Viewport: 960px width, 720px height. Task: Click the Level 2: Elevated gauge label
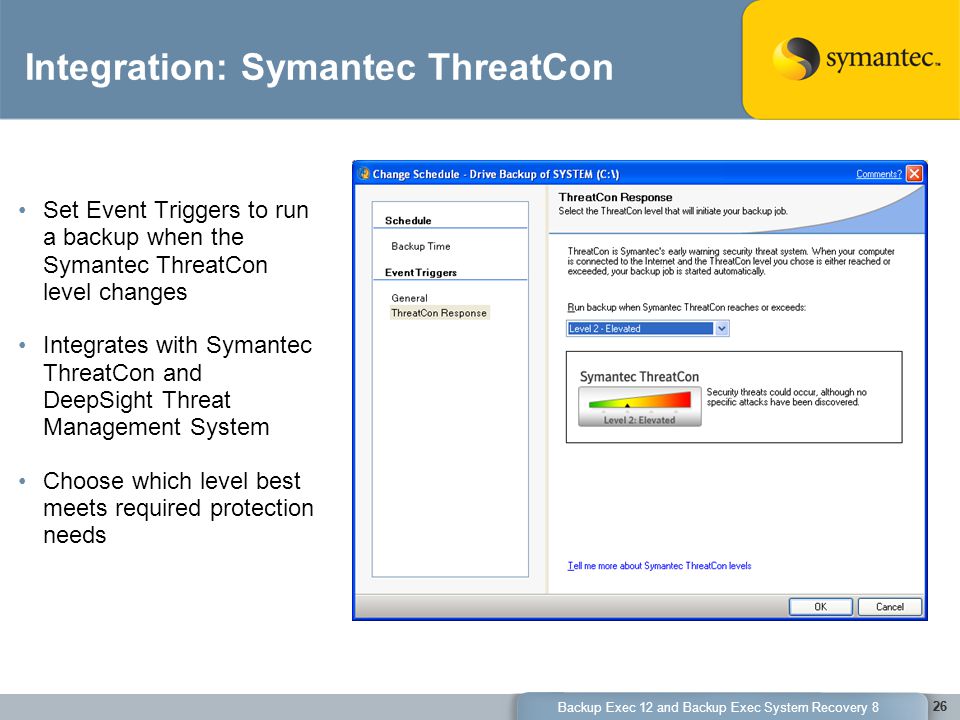[x=639, y=420]
